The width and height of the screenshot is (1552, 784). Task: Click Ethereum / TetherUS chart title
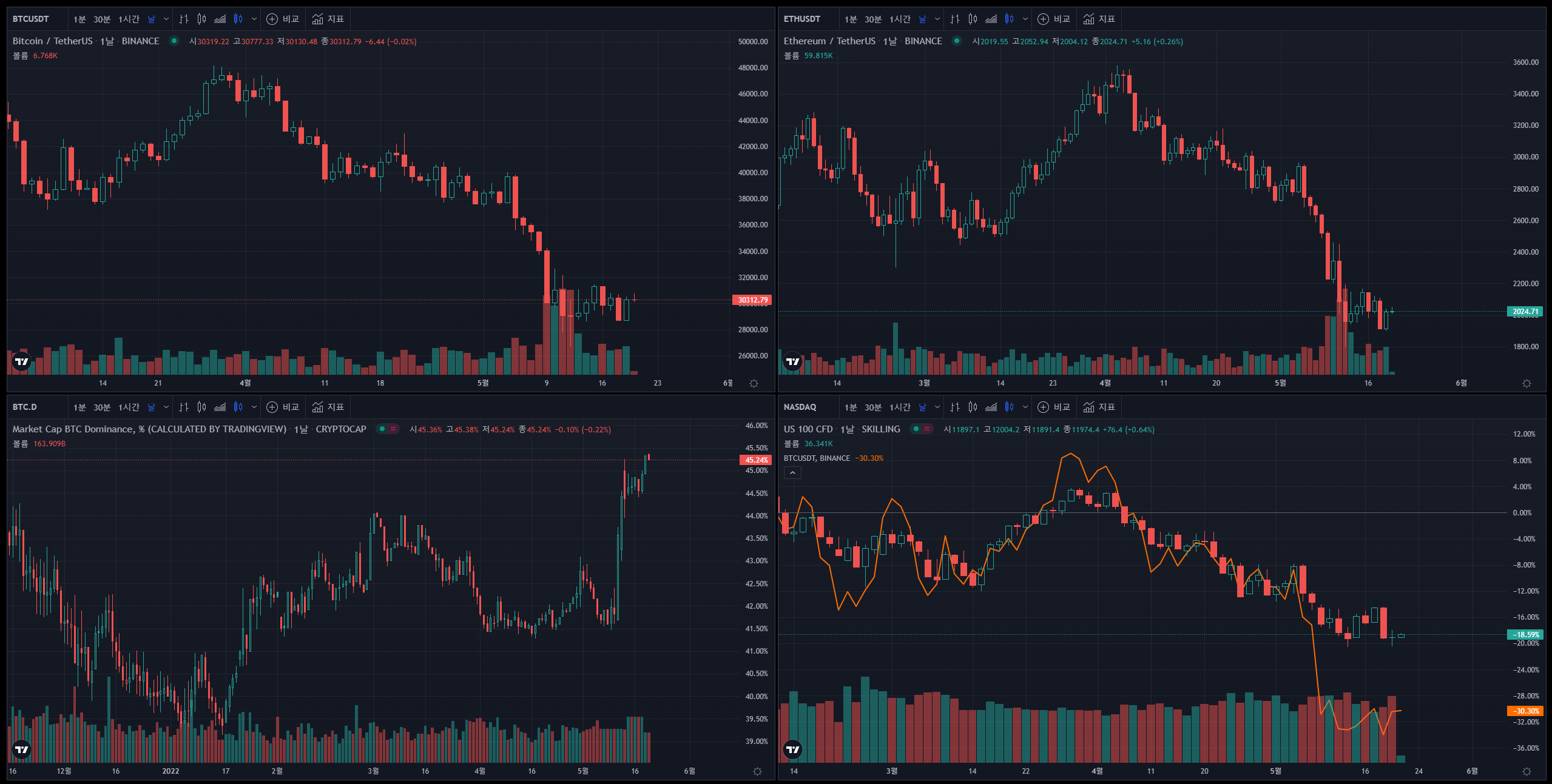829,41
